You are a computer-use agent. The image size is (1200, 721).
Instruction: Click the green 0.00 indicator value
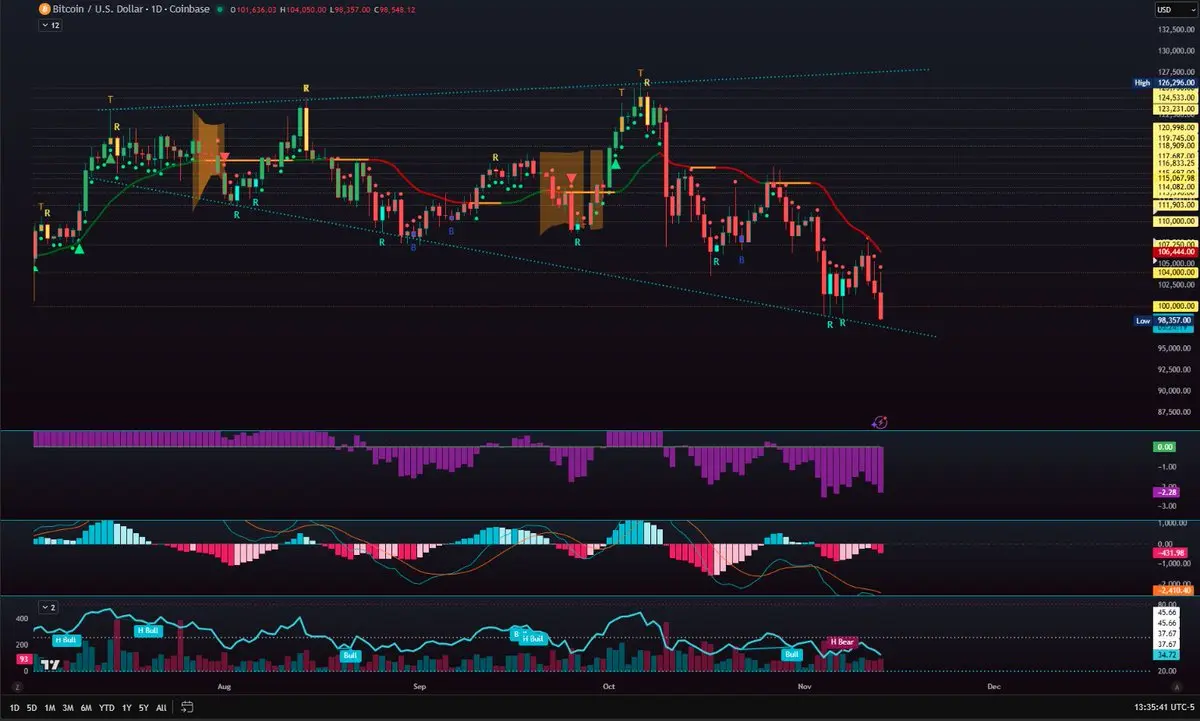coord(1166,447)
